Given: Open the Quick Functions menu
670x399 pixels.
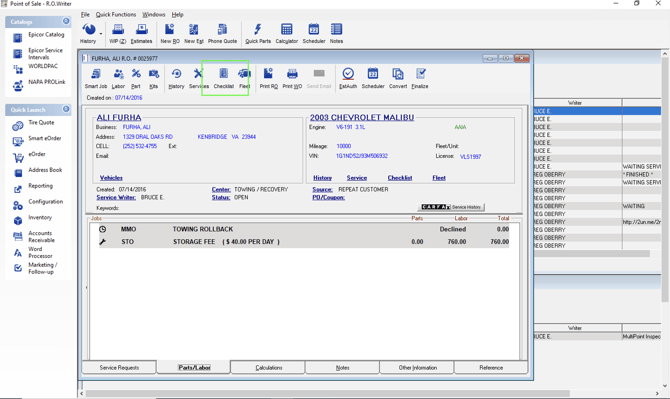Looking at the screenshot, I should [116, 15].
